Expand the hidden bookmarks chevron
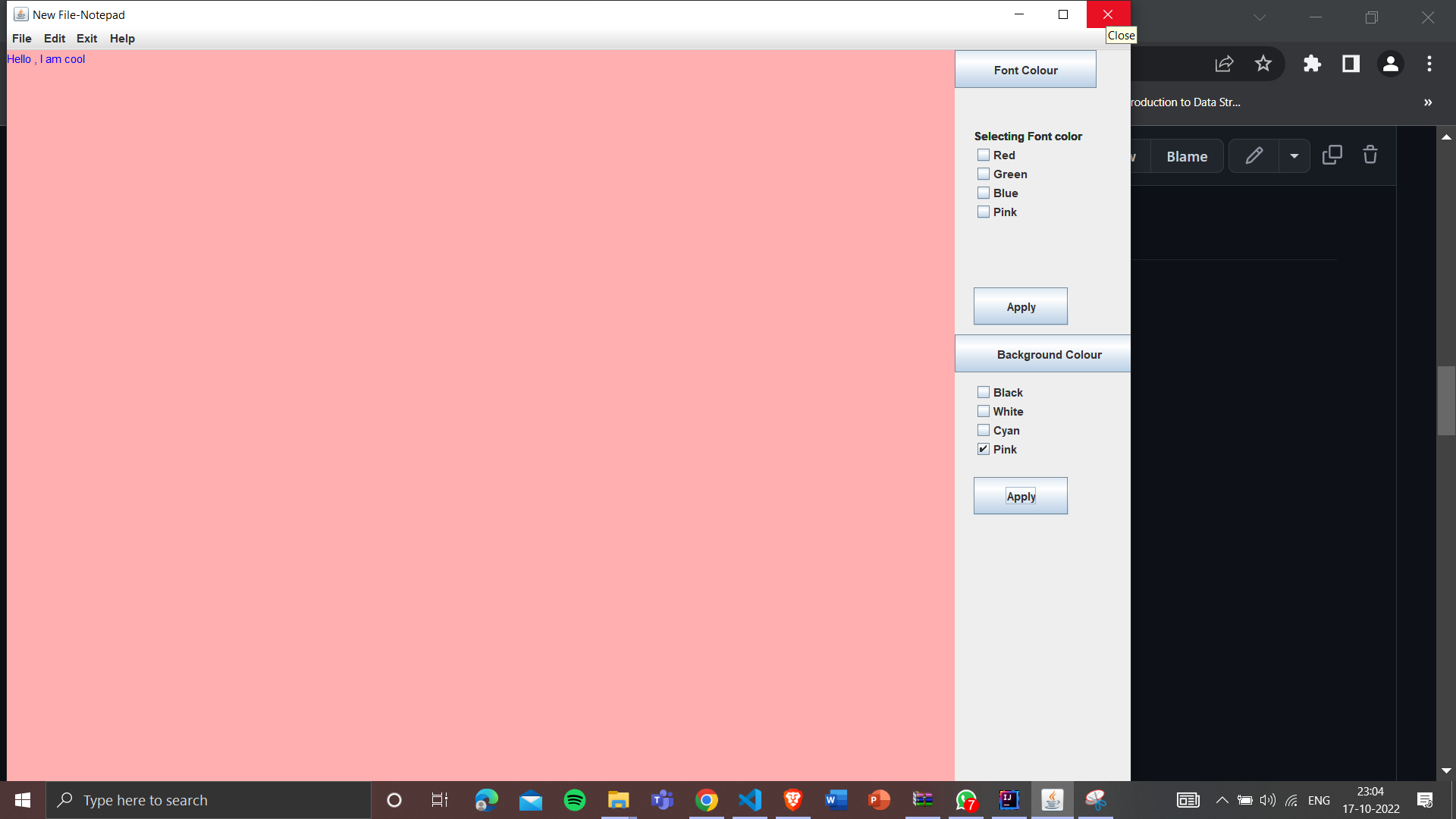The width and height of the screenshot is (1456, 819). click(1428, 102)
